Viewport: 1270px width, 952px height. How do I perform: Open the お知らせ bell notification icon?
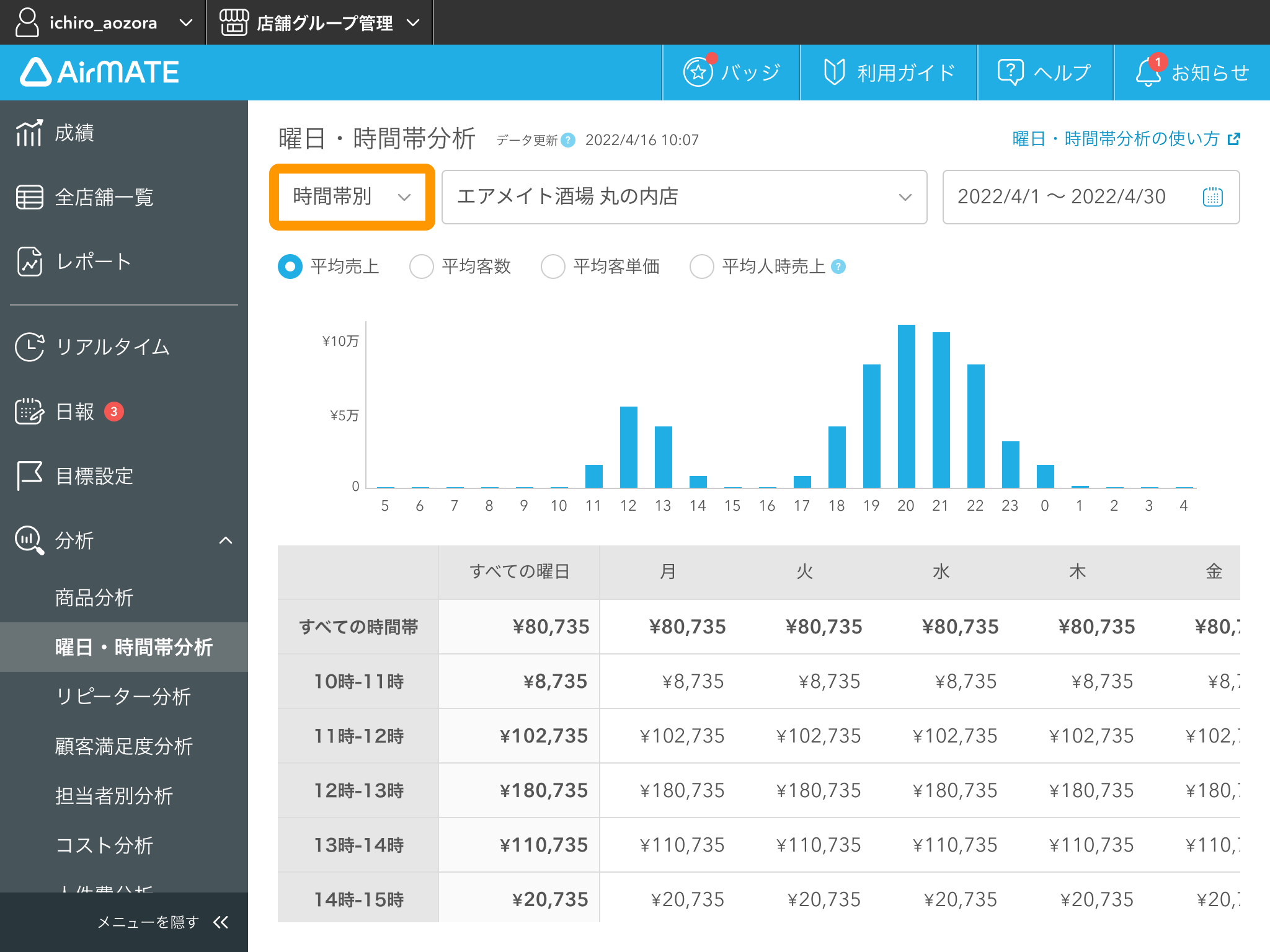pos(1148,73)
